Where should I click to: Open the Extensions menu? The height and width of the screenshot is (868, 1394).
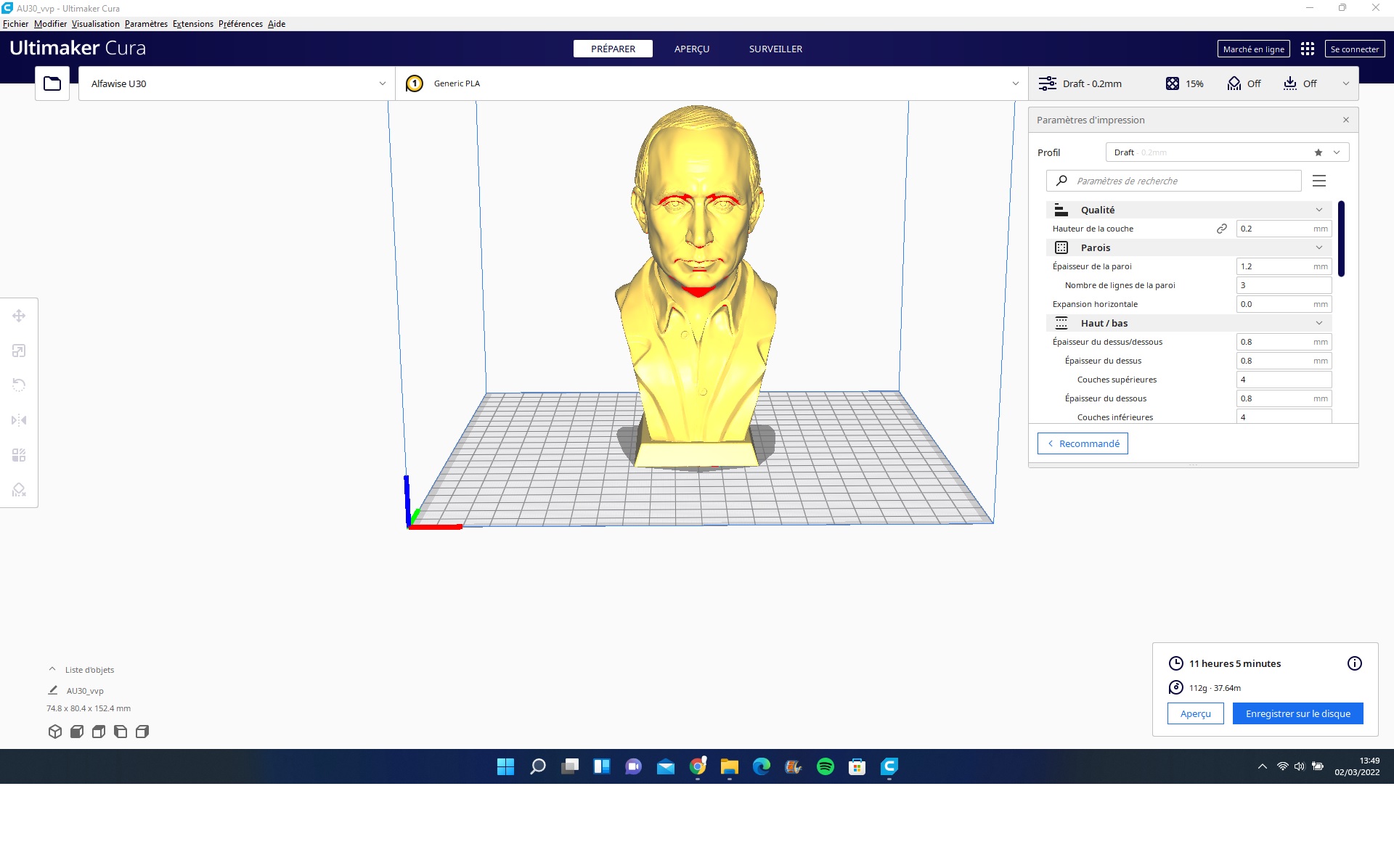[x=192, y=24]
